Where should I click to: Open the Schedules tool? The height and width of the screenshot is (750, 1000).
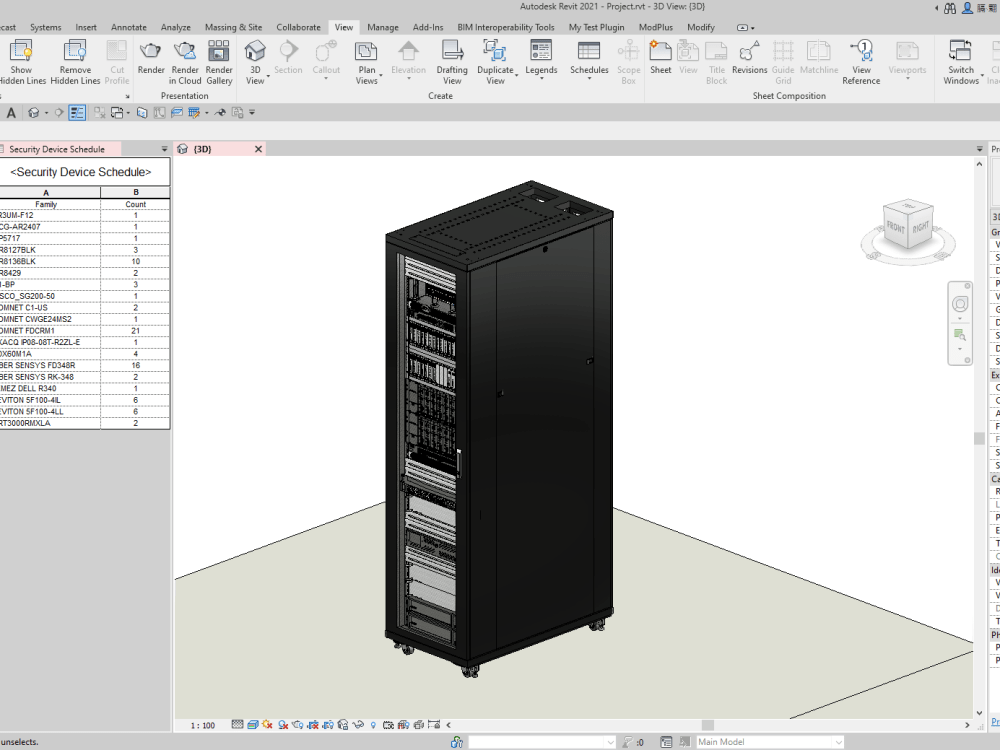click(x=589, y=60)
